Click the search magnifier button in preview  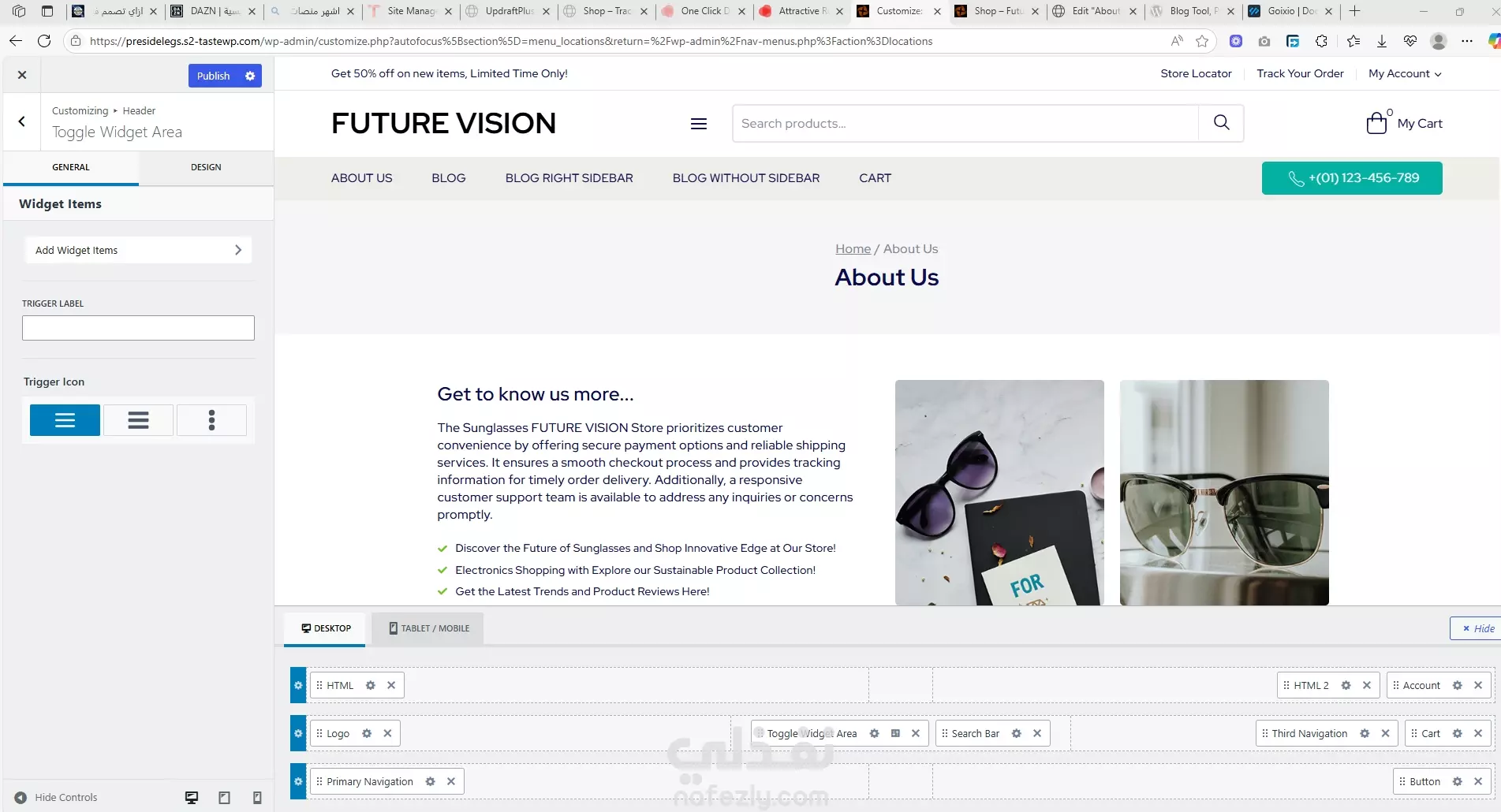click(x=1221, y=123)
